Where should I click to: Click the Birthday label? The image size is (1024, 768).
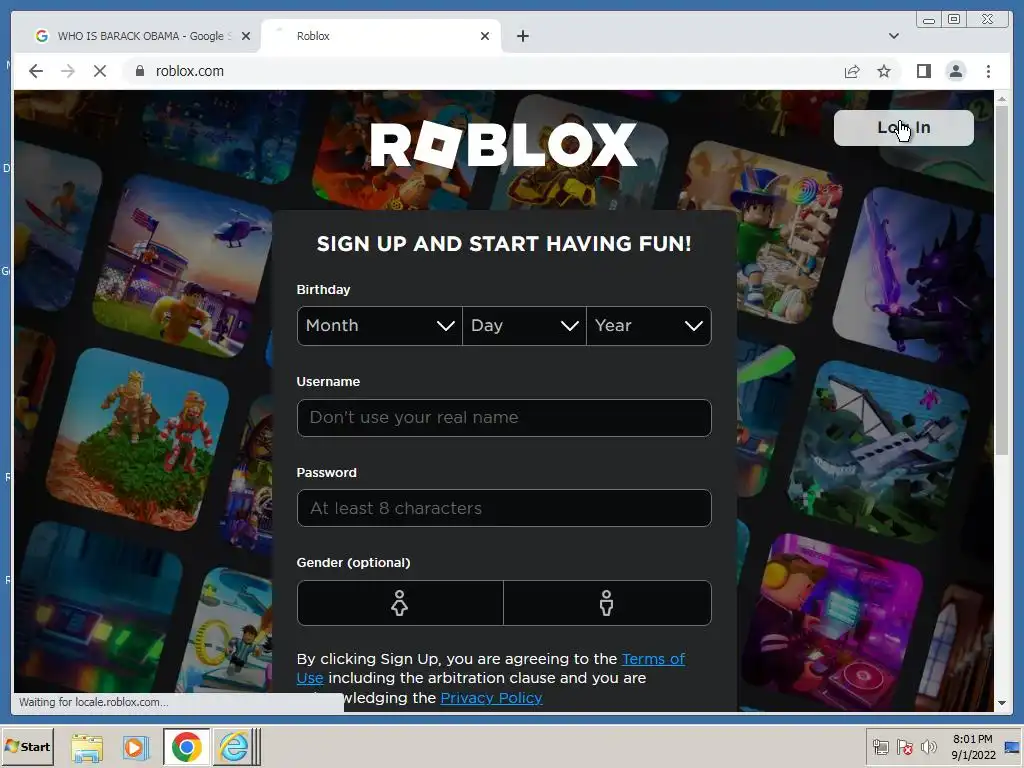click(323, 289)
